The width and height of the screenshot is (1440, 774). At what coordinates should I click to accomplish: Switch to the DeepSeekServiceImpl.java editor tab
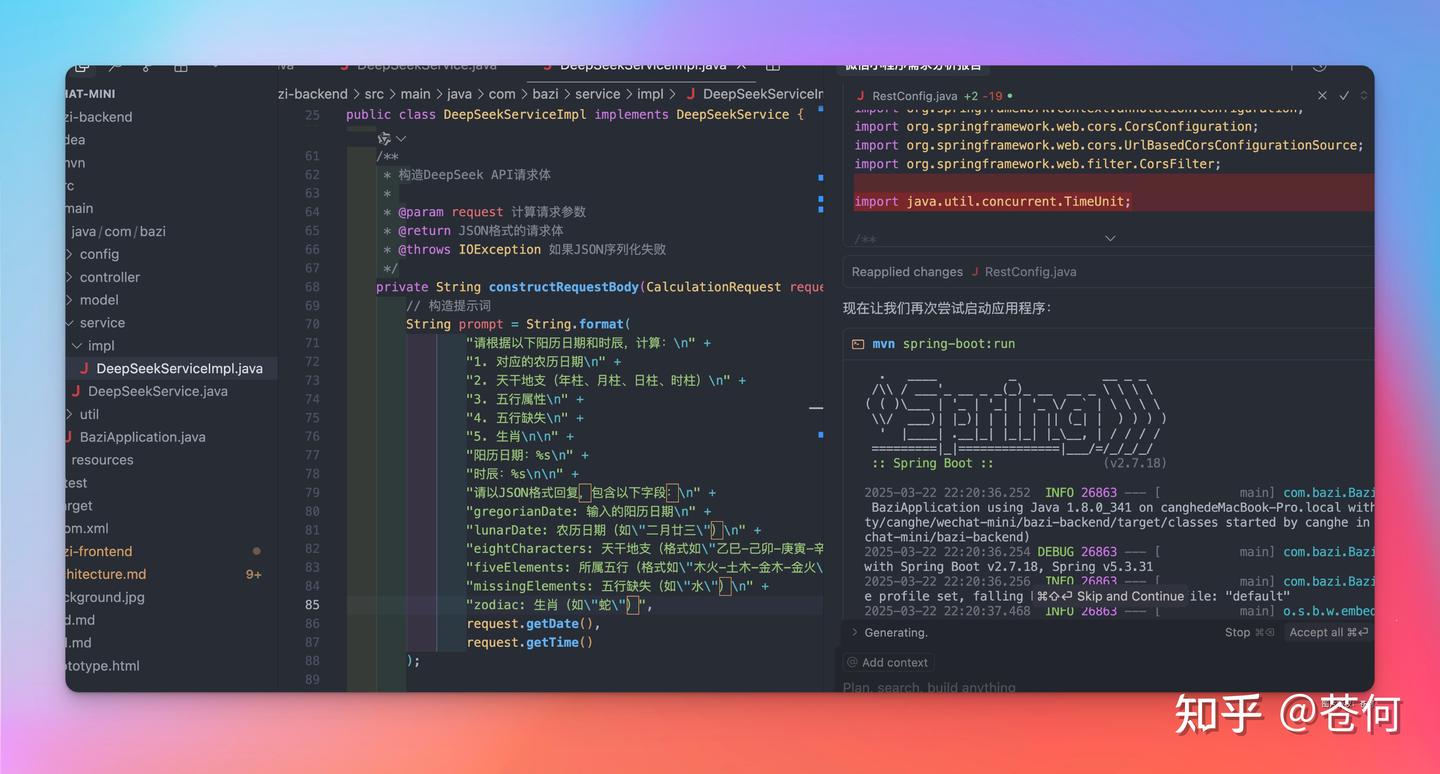[642, 66]
